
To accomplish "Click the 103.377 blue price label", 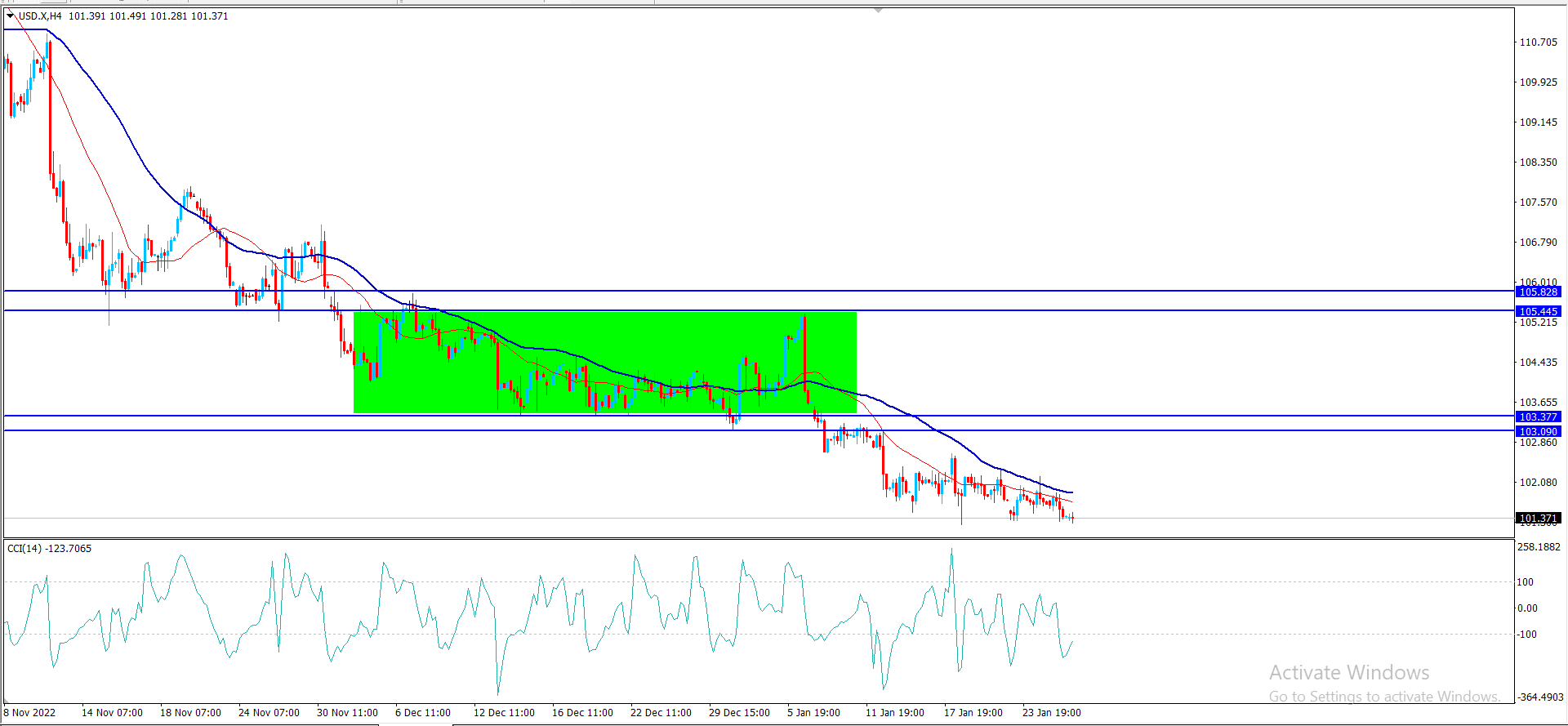I will pos(1539,416).
